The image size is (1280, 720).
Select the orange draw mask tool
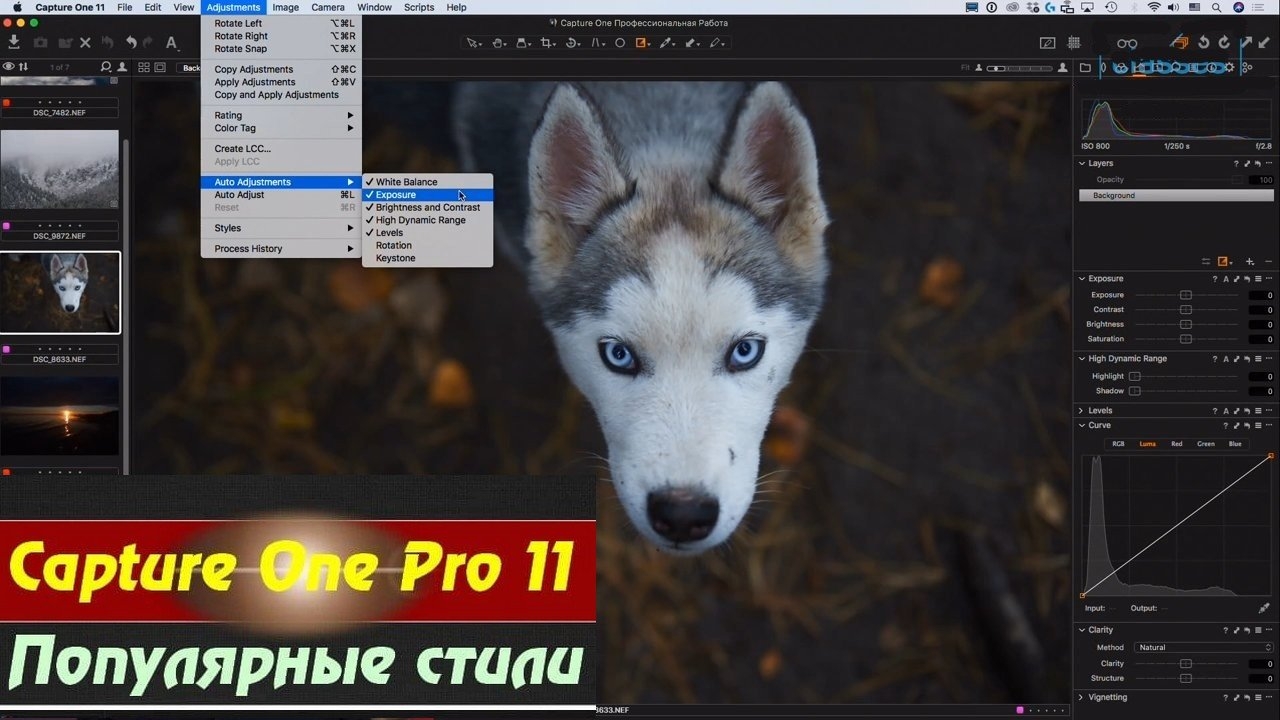(642, 43)
